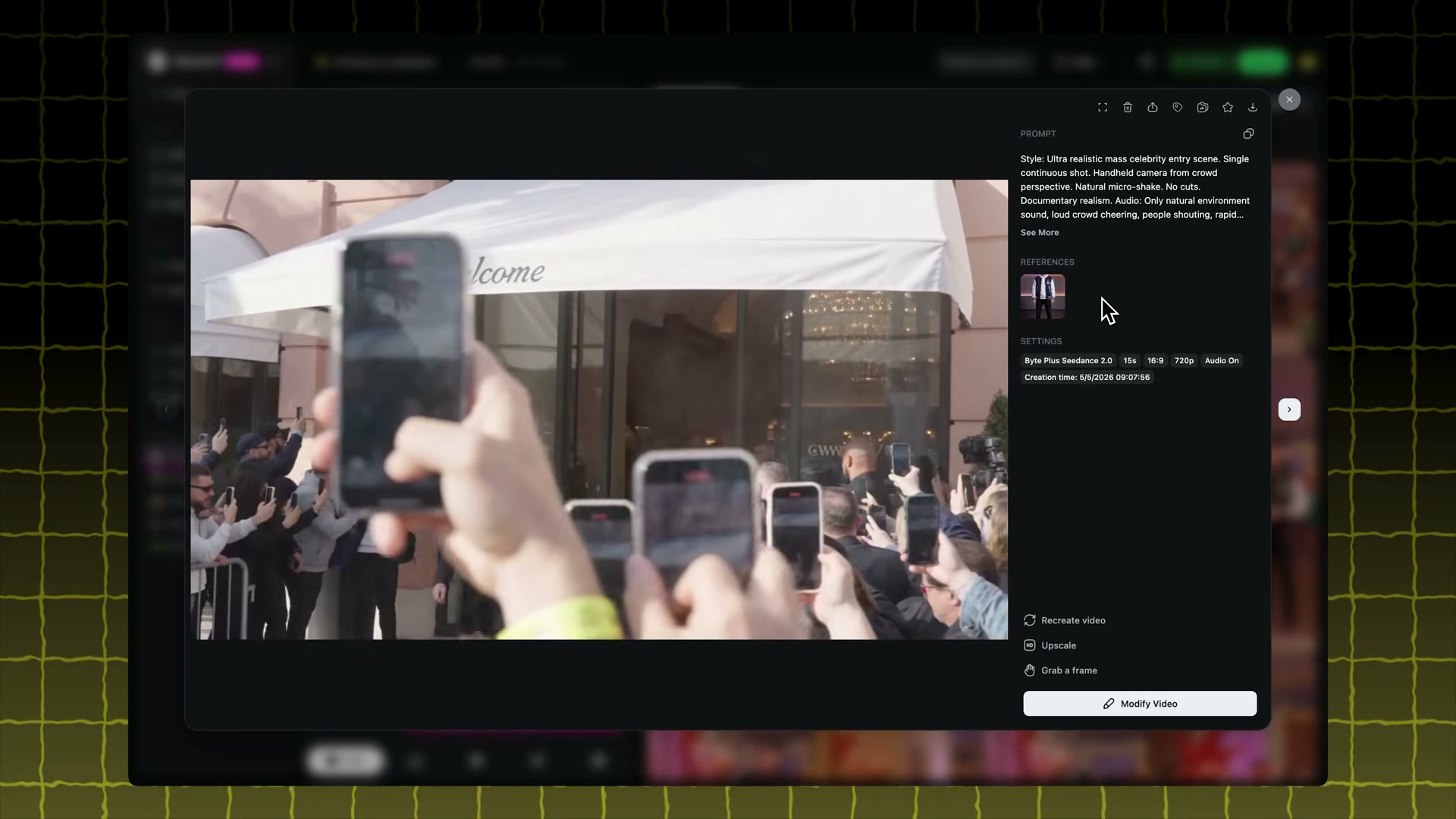The height and width of the screenshot is (819, 1456).
Task: Delete this video with the trash icon
Action: [1128, 108]
